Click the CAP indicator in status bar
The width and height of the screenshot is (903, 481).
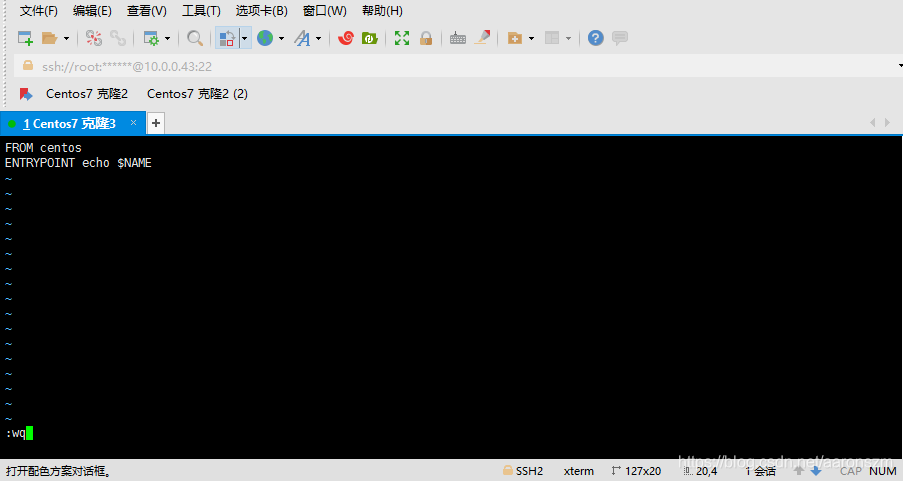click(x=851, y=471)
